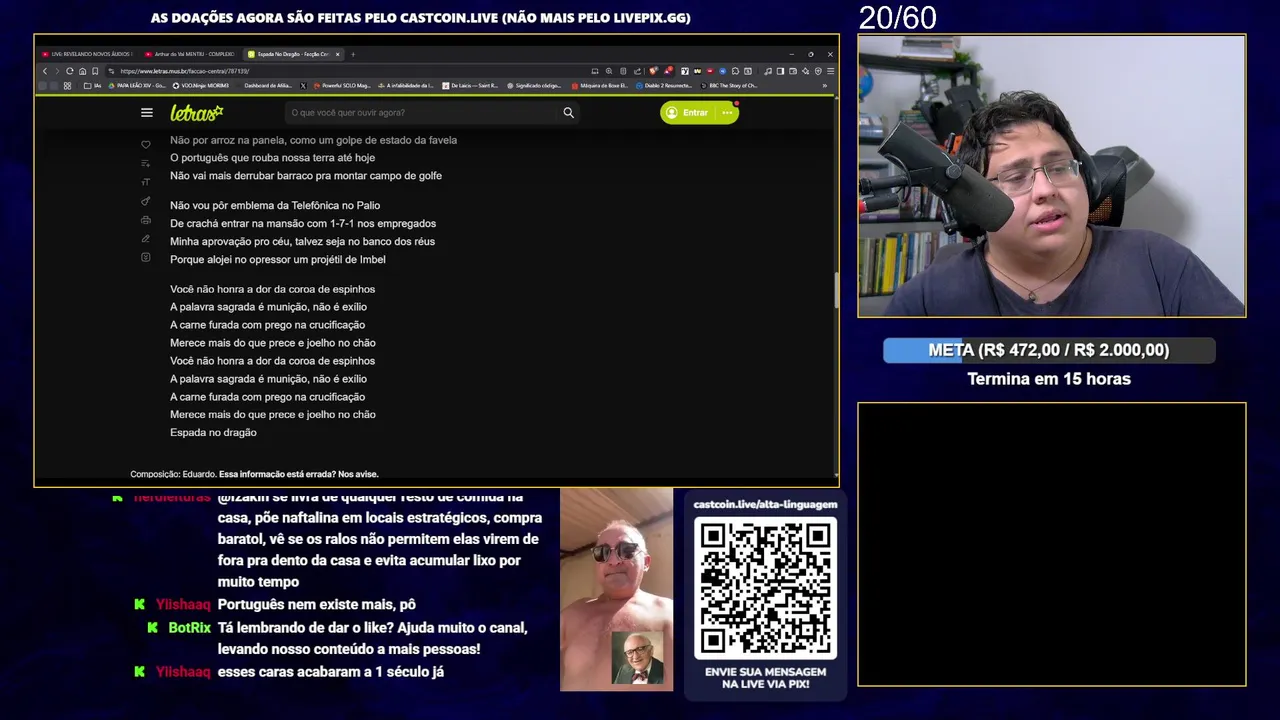
Task: Click the META R$ 472,00 progress bar
Action: (1049, 350)
